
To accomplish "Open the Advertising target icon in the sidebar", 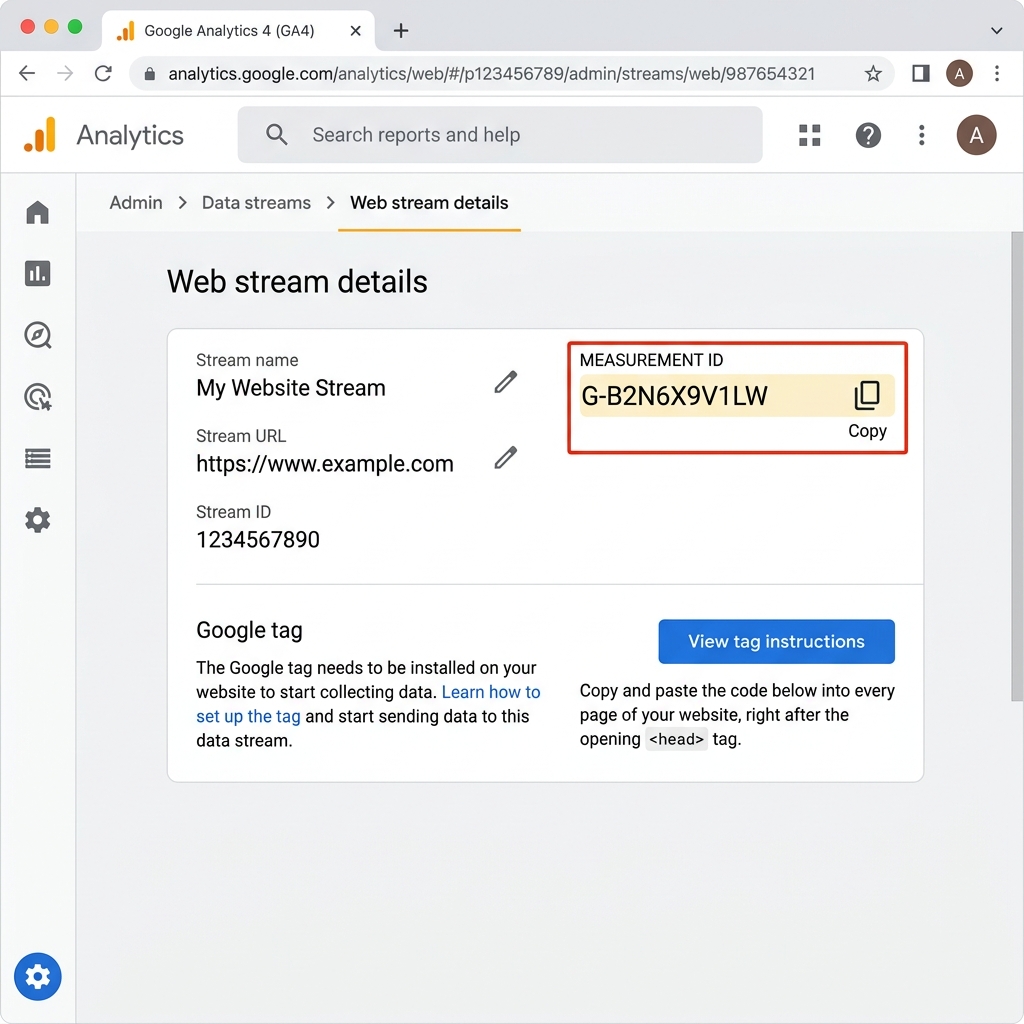I will 37,397.
